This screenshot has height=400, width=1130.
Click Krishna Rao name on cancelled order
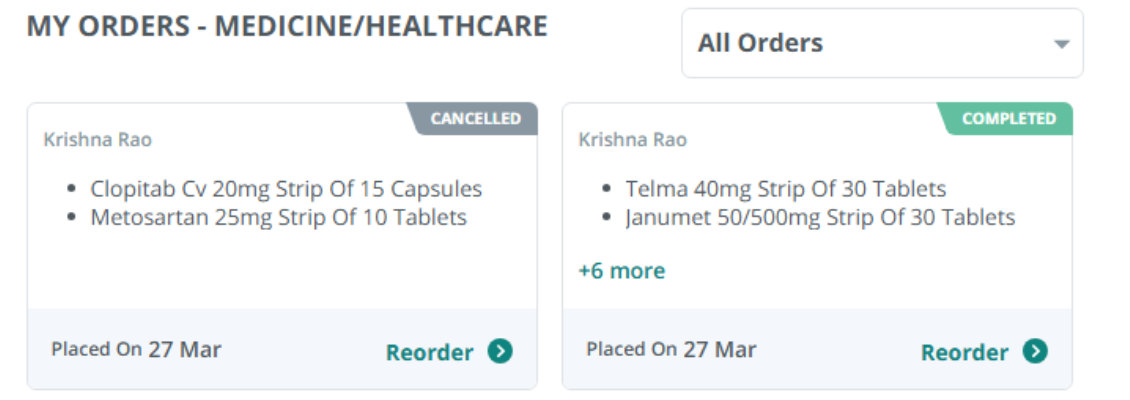point(98,140)
